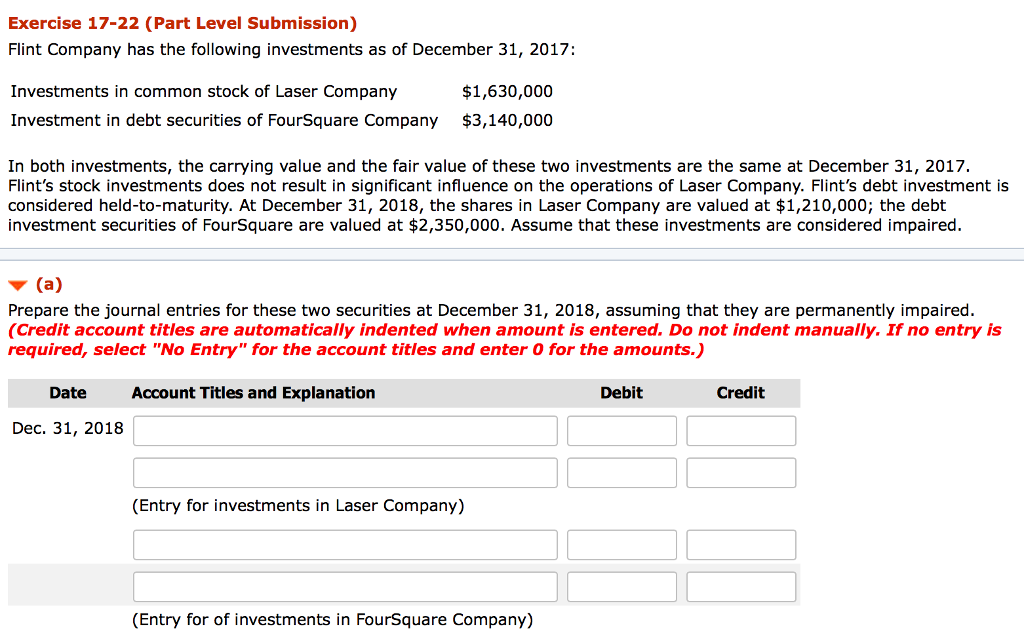This screenshot has width=1024, height=637.
Task: Click the Exercise 17-22 heading
Action: click(x=182, y=23)
